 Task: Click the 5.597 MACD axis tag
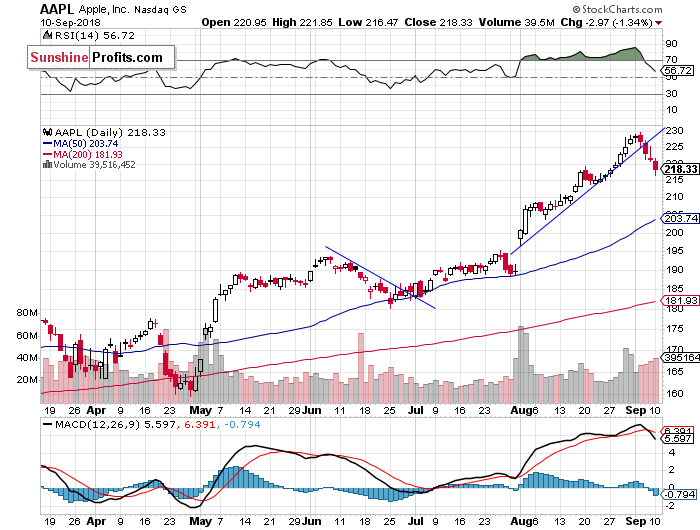click(x=678, y=438)
